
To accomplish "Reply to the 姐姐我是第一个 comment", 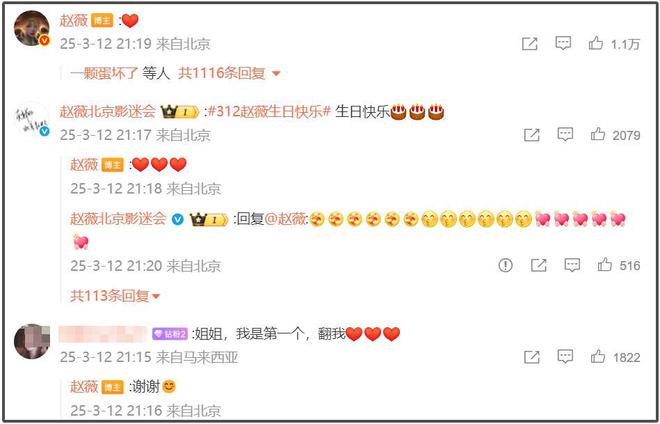I will pyautogui.click(x=565, y=357).
